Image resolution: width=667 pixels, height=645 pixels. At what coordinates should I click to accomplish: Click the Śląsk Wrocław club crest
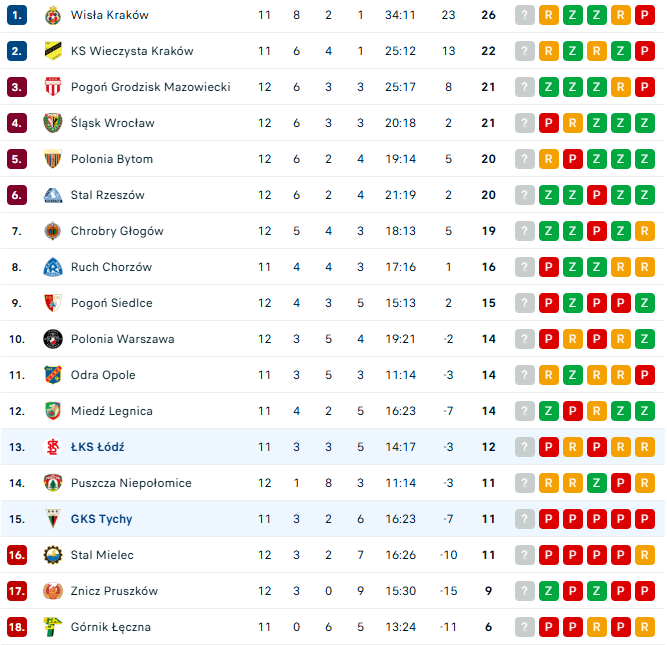pos(53,123)
